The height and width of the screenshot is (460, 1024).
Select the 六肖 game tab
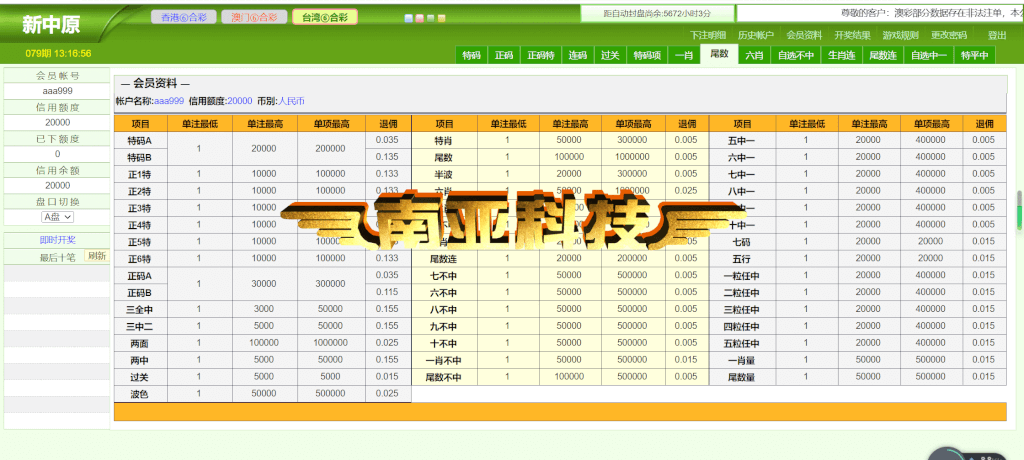(x=755, y=56)
